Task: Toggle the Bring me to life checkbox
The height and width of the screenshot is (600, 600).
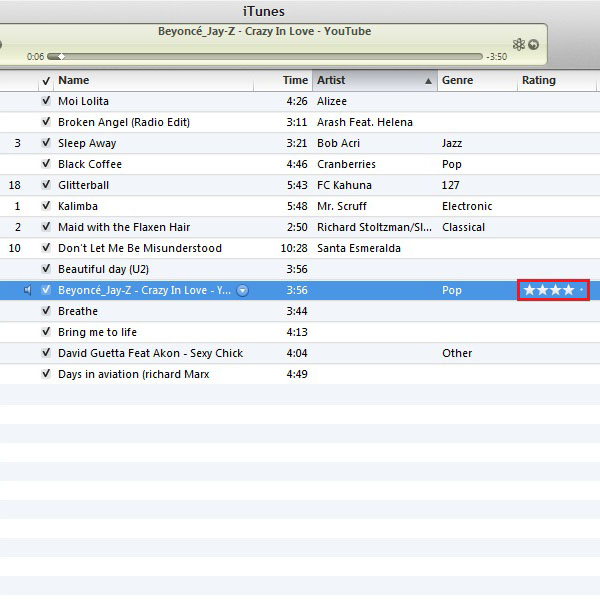Action: click(x=46, y=332)
